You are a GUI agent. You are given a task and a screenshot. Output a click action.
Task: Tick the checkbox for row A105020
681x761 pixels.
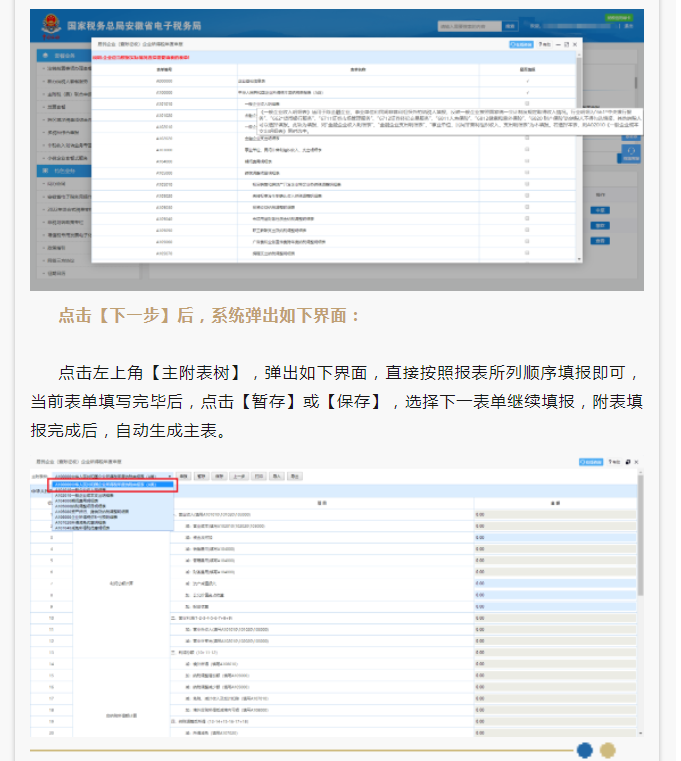[x=527, y=196]
